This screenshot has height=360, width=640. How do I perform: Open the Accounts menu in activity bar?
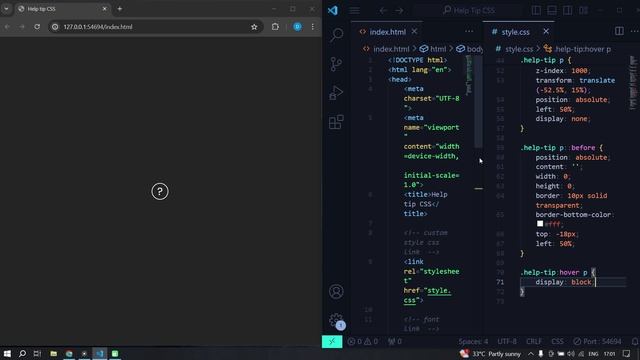pyautogui.click(x=336, y=291)
